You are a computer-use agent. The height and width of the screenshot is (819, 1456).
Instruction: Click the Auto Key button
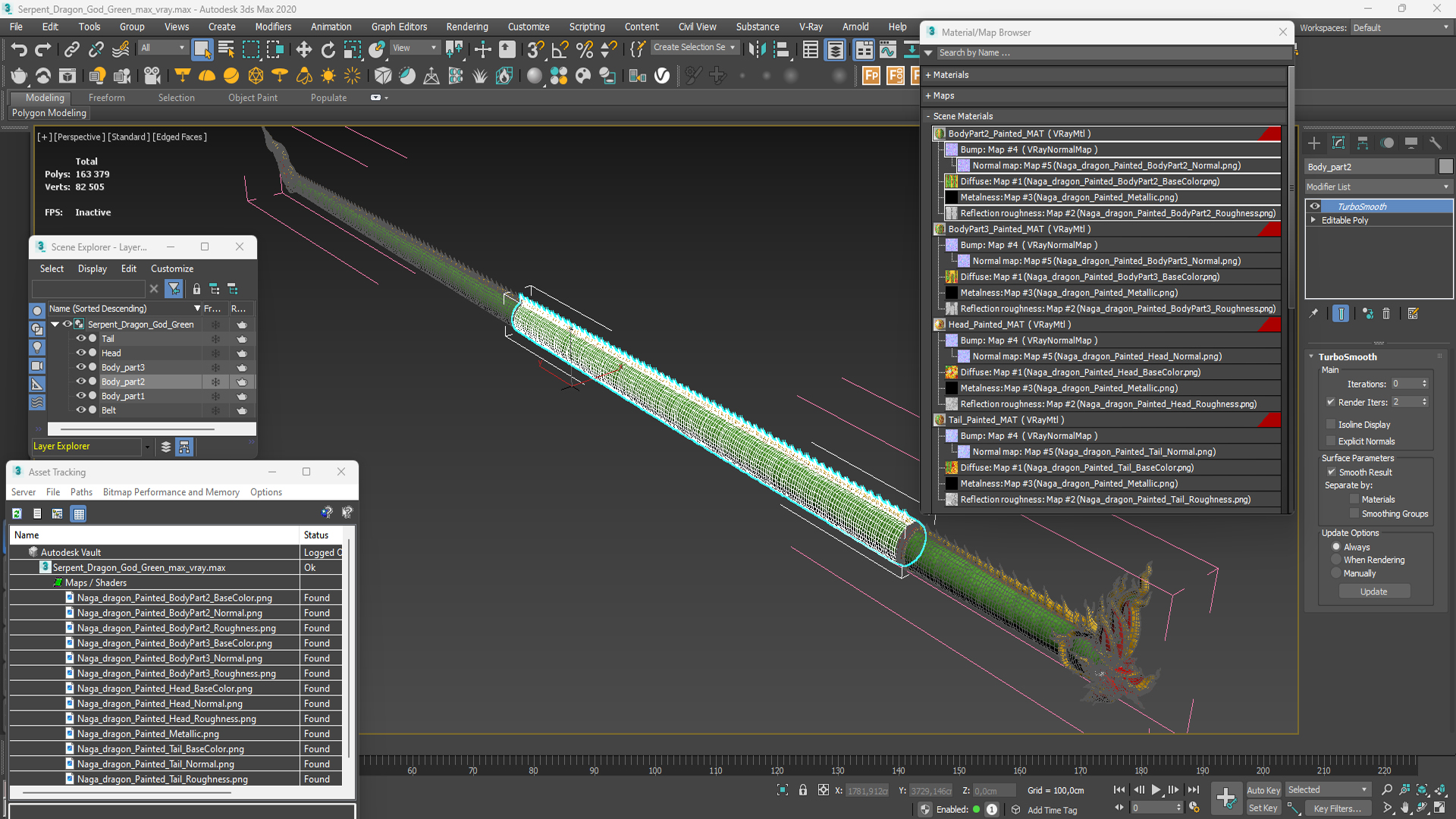(x=1263, y=790)
